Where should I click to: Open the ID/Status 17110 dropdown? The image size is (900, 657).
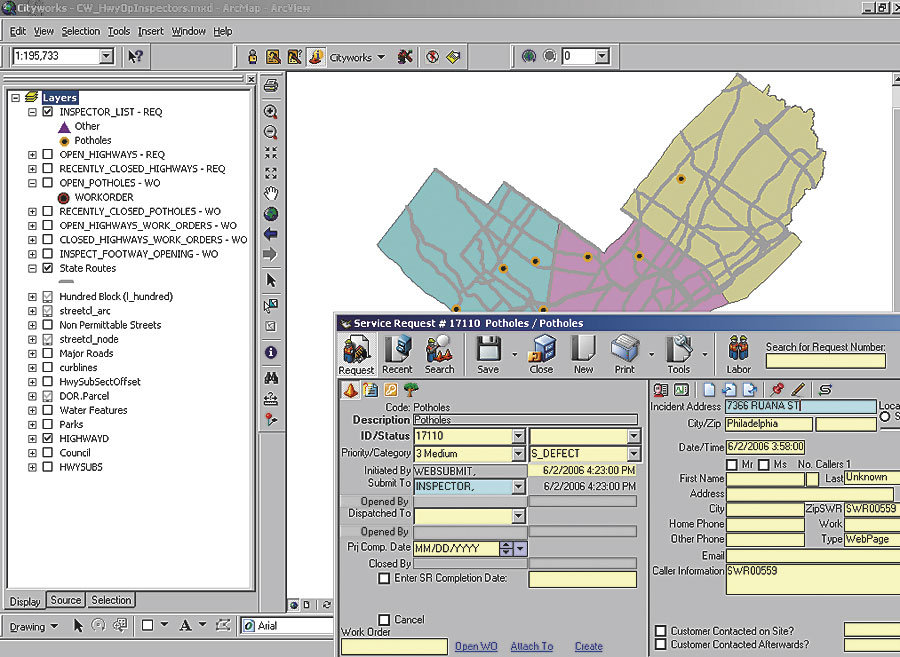click(518, 436)
